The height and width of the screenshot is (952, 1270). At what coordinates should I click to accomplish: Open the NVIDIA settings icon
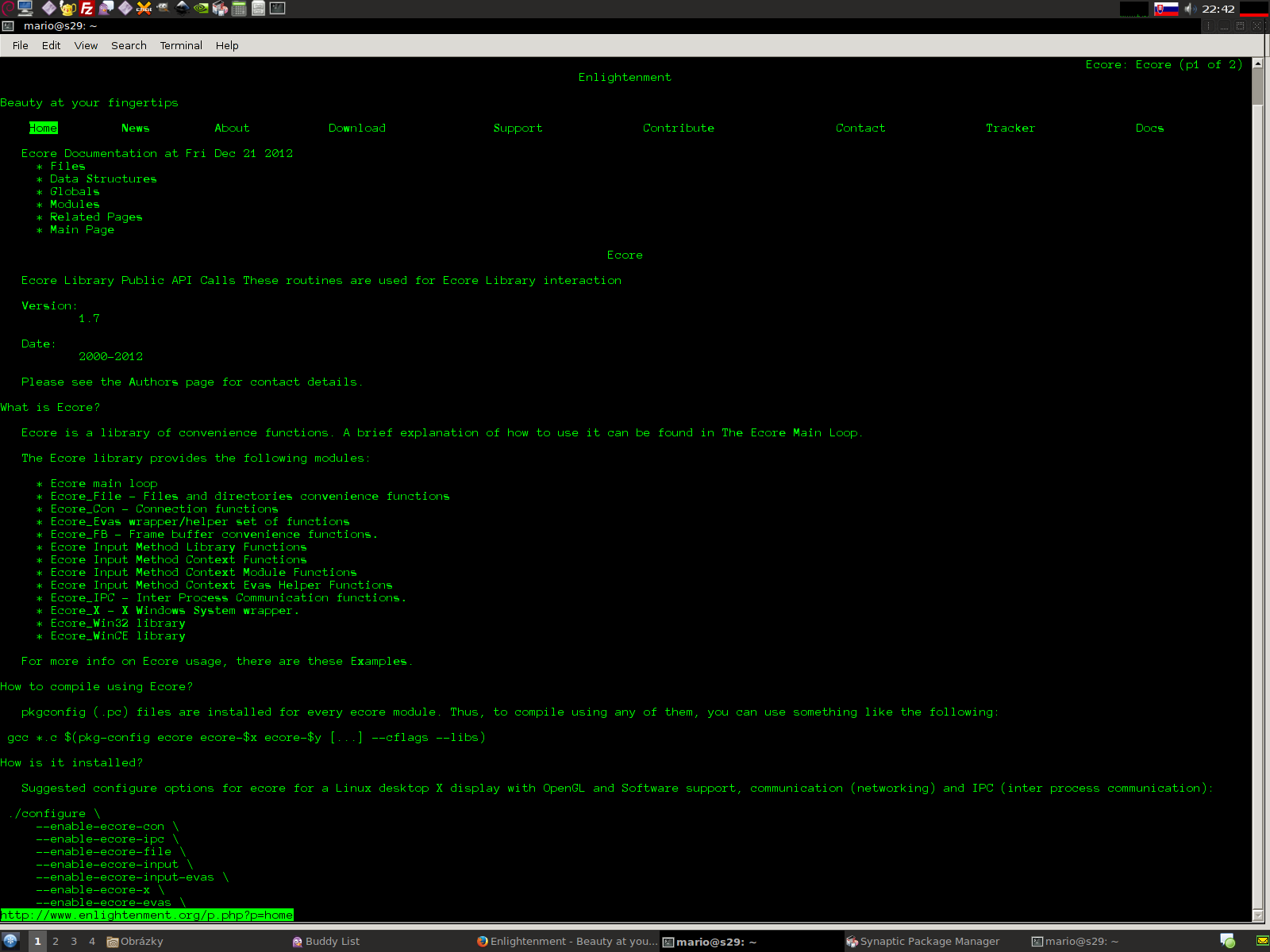pos(201,9)
